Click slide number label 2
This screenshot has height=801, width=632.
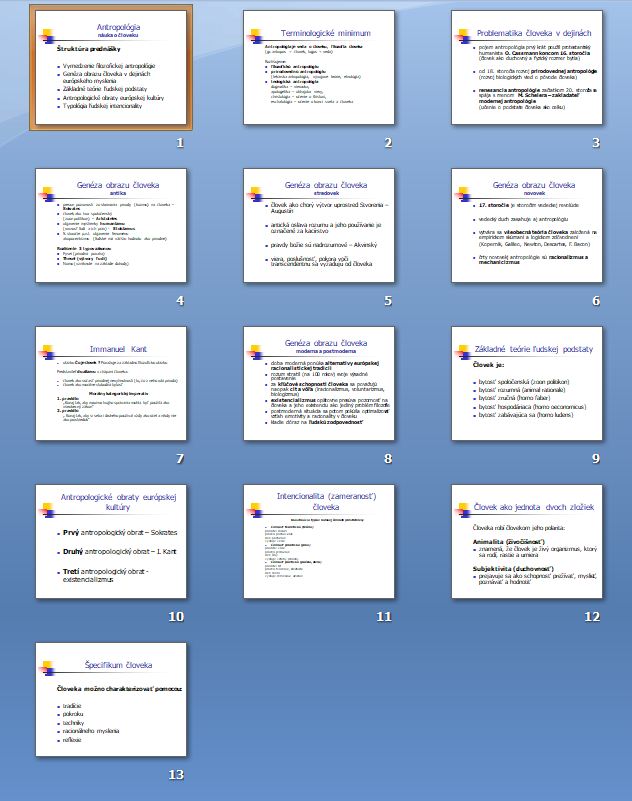(x=388, y=143)
